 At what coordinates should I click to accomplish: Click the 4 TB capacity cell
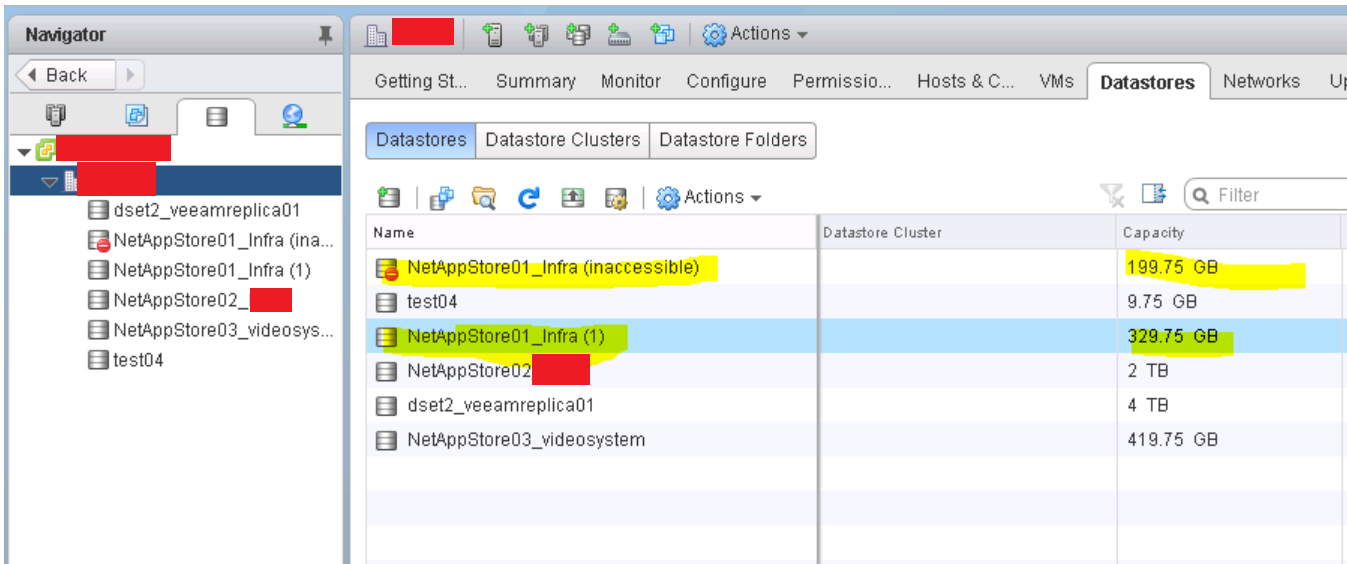(1229, 406)
